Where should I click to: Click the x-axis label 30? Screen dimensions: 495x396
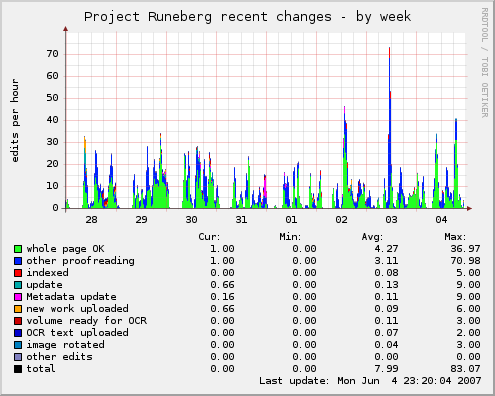pos(191,220)
